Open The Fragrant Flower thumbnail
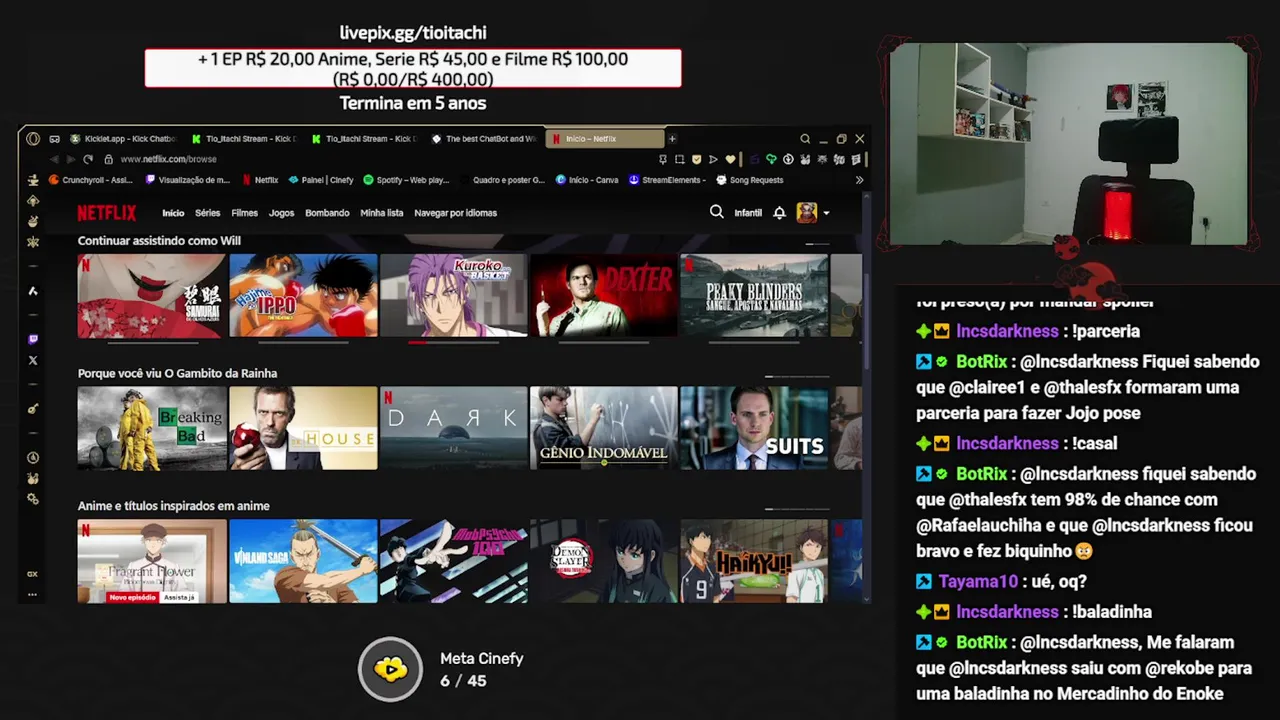This screenshot has width=1280, height=720. coord(152,561)
